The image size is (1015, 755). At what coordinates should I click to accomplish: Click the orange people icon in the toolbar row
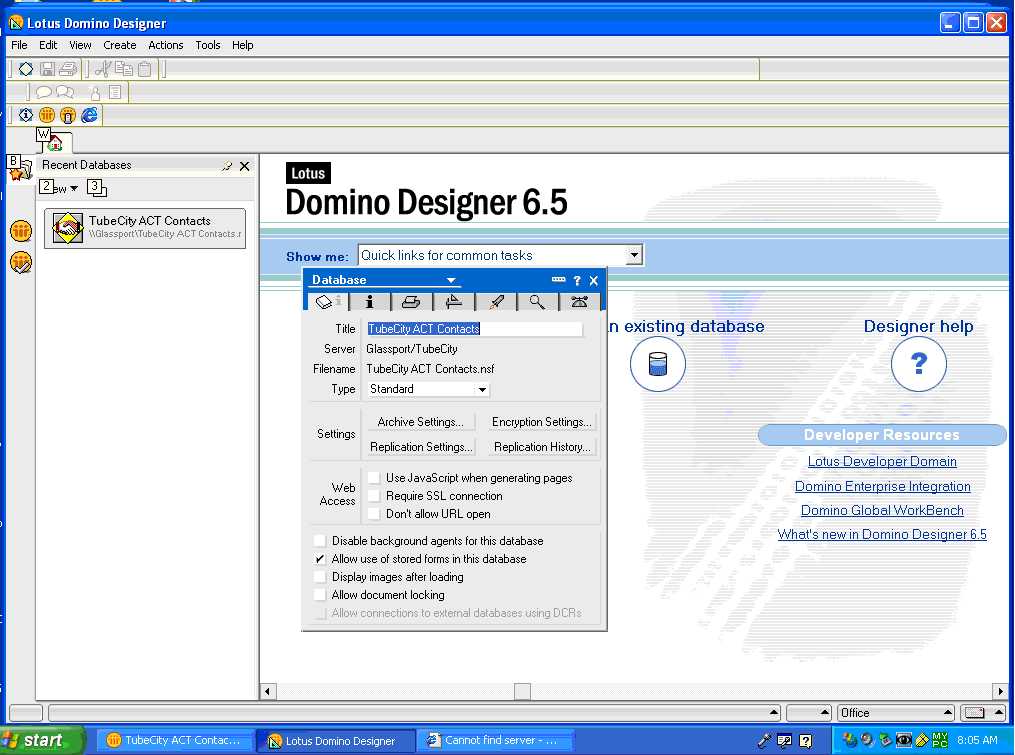(47, 115)
